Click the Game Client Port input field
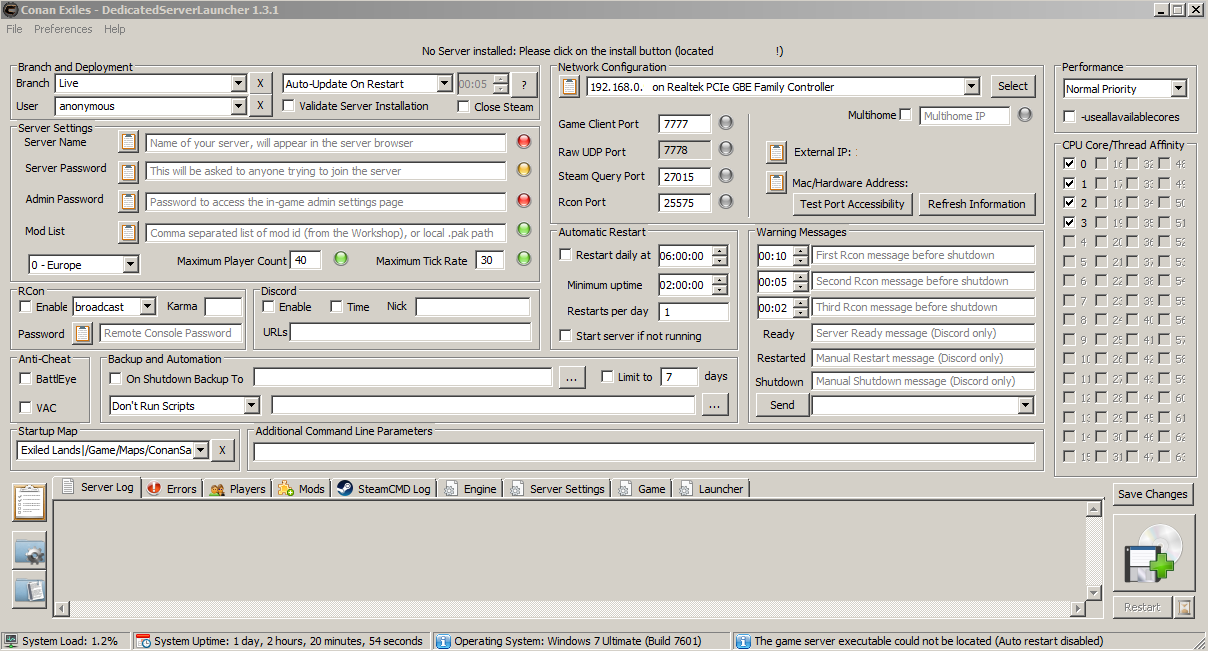Screen dimensions: 1208x651 685,124
